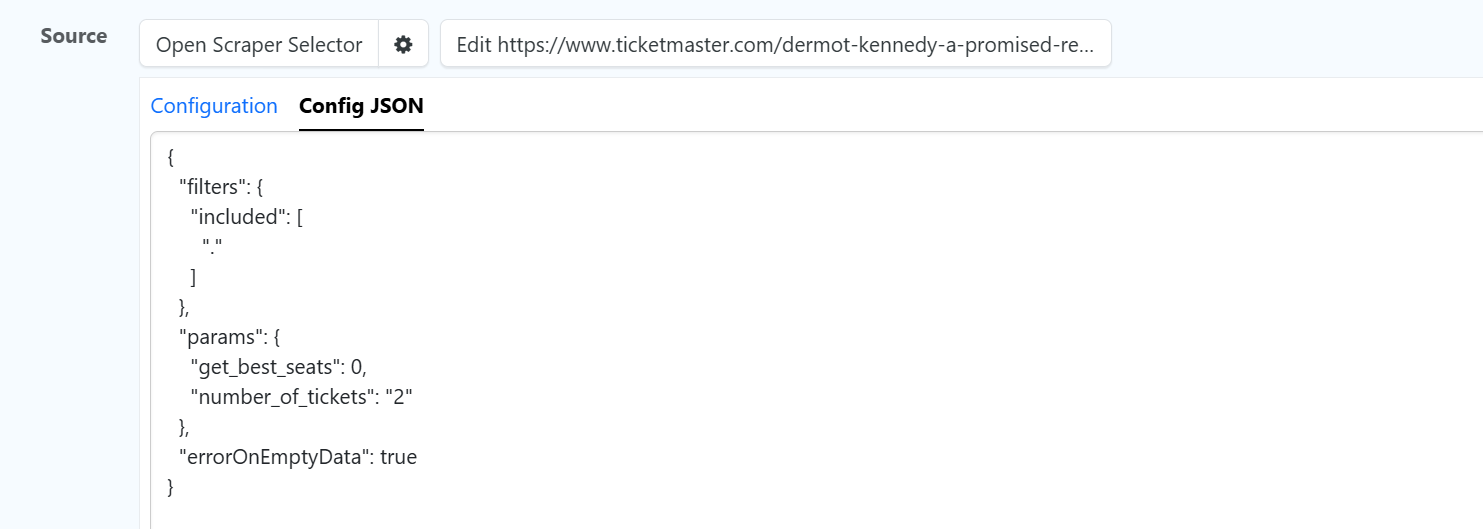Image resolution: width=1483 pixels, height=529 pixels.
Task: Click the "included" key in JSON
Action: [238, 217]
